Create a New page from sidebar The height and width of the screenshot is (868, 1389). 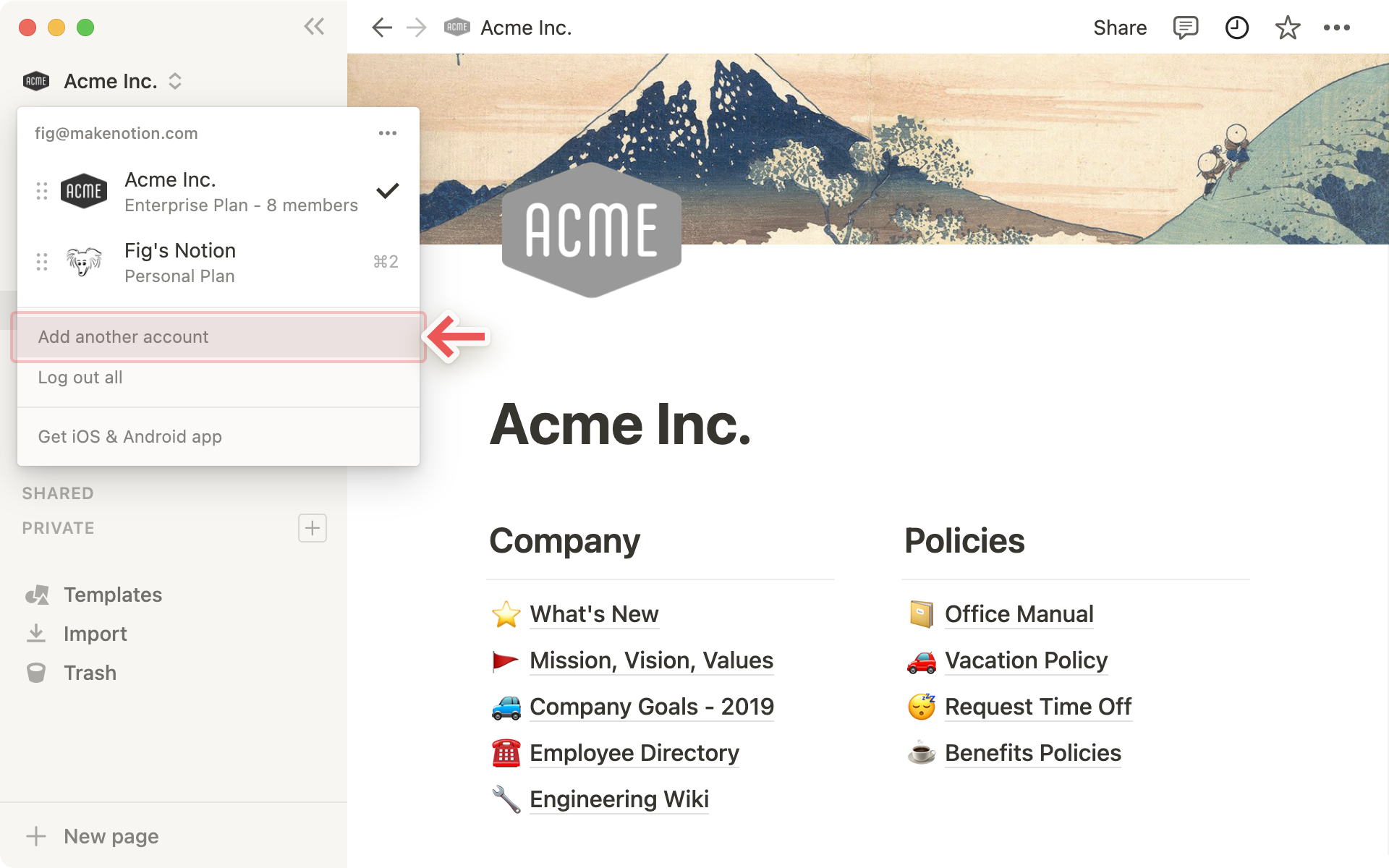(x=111, y=836)
